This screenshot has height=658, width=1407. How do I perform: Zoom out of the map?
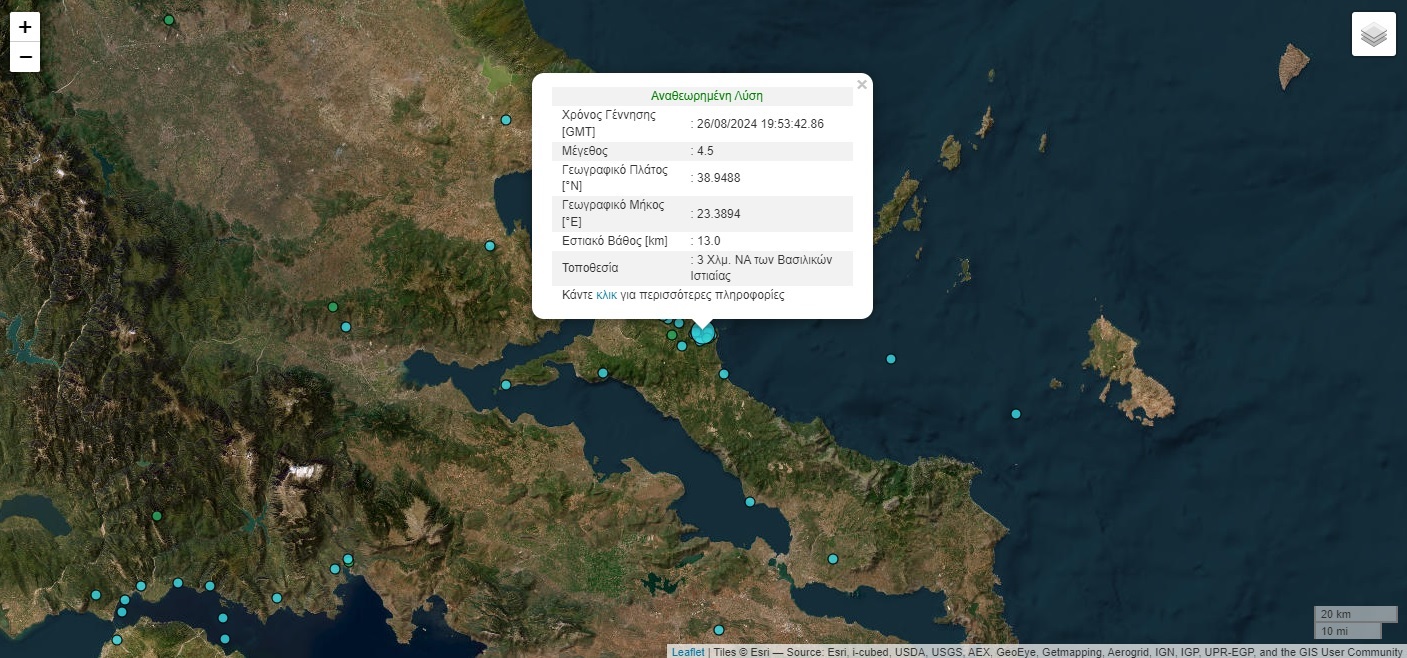(25, 58)
